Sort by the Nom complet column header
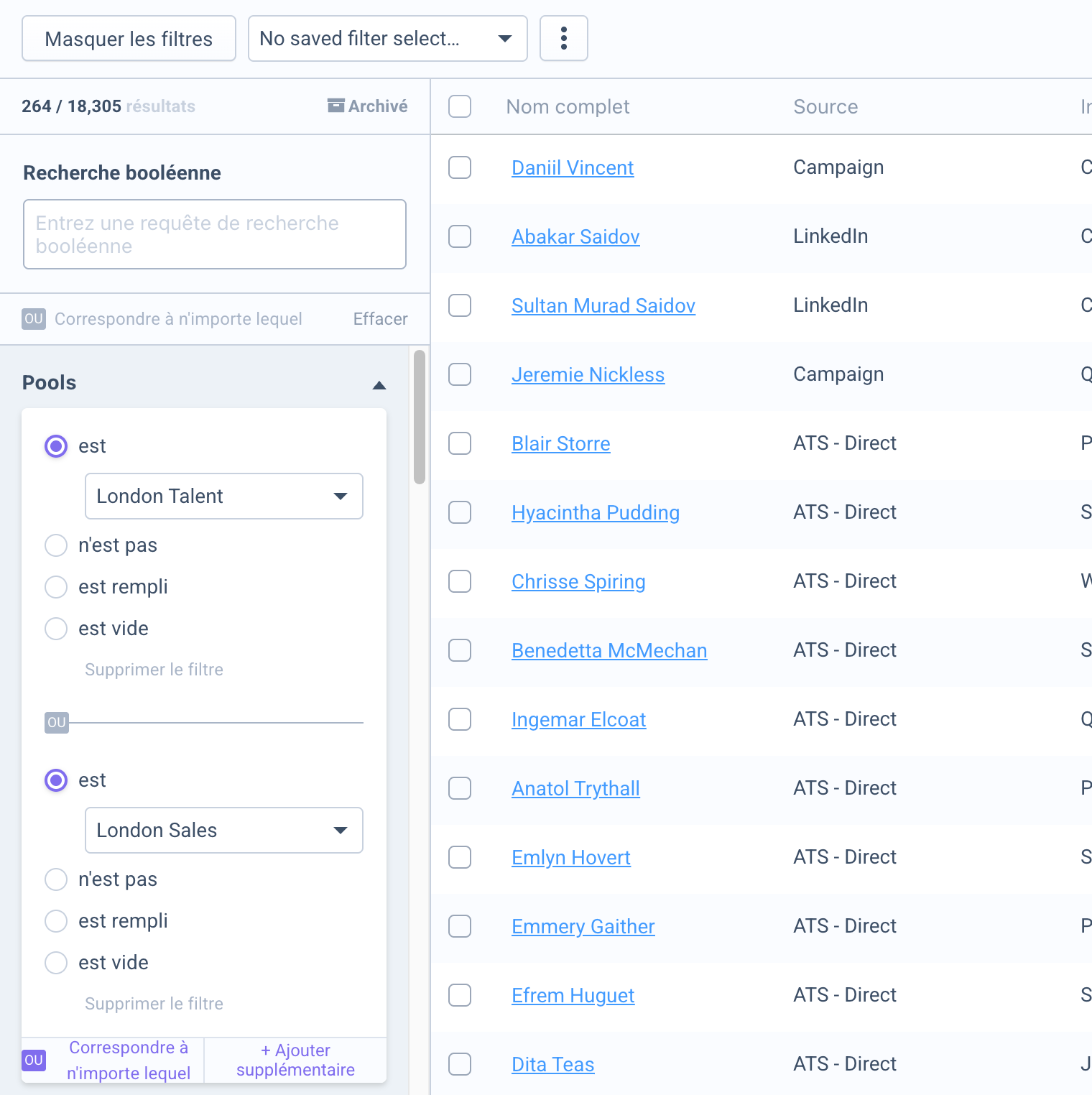This screenshot has height=1095, width=1092. (568, 107)
